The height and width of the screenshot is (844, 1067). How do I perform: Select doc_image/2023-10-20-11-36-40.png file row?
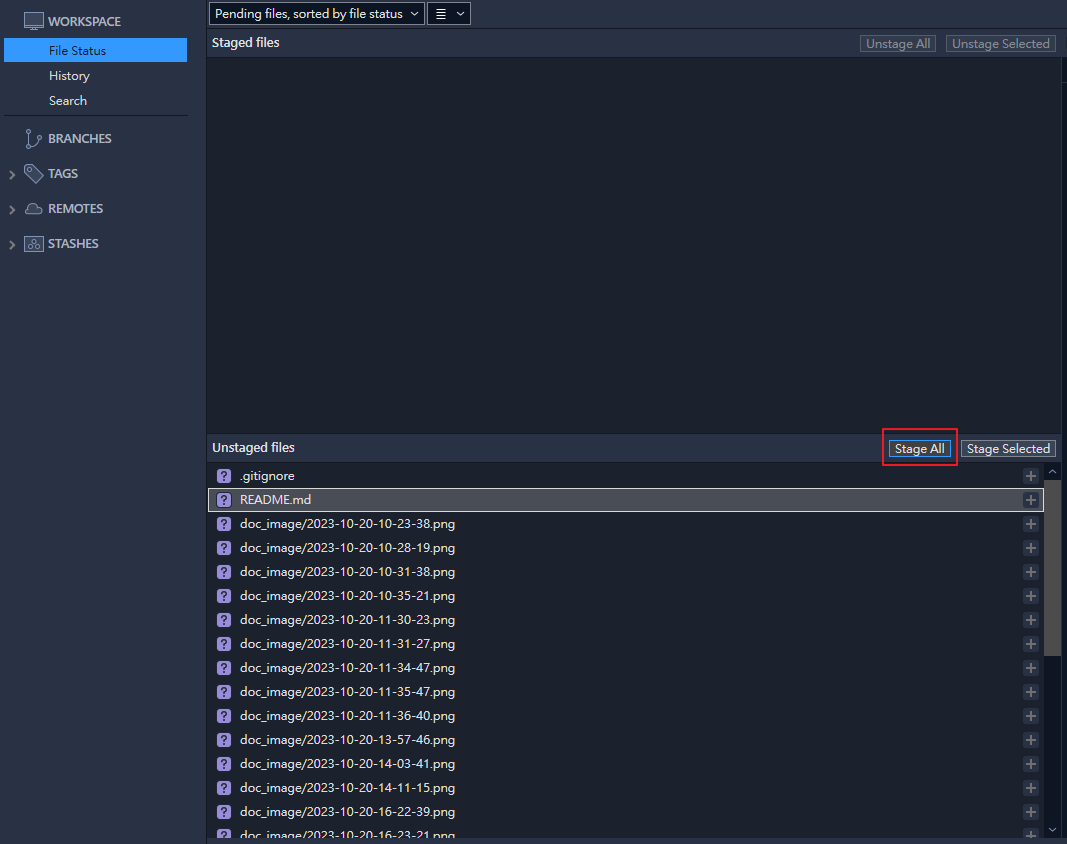click(347, 716)
